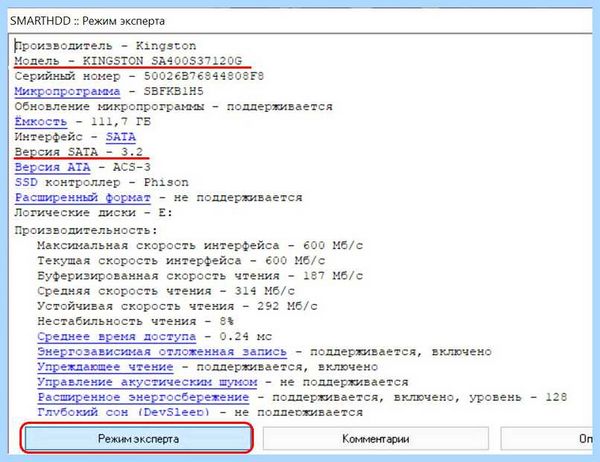Select the Производительность: heading
Viewport: 600px width, 462px height.
click(86, 230)
